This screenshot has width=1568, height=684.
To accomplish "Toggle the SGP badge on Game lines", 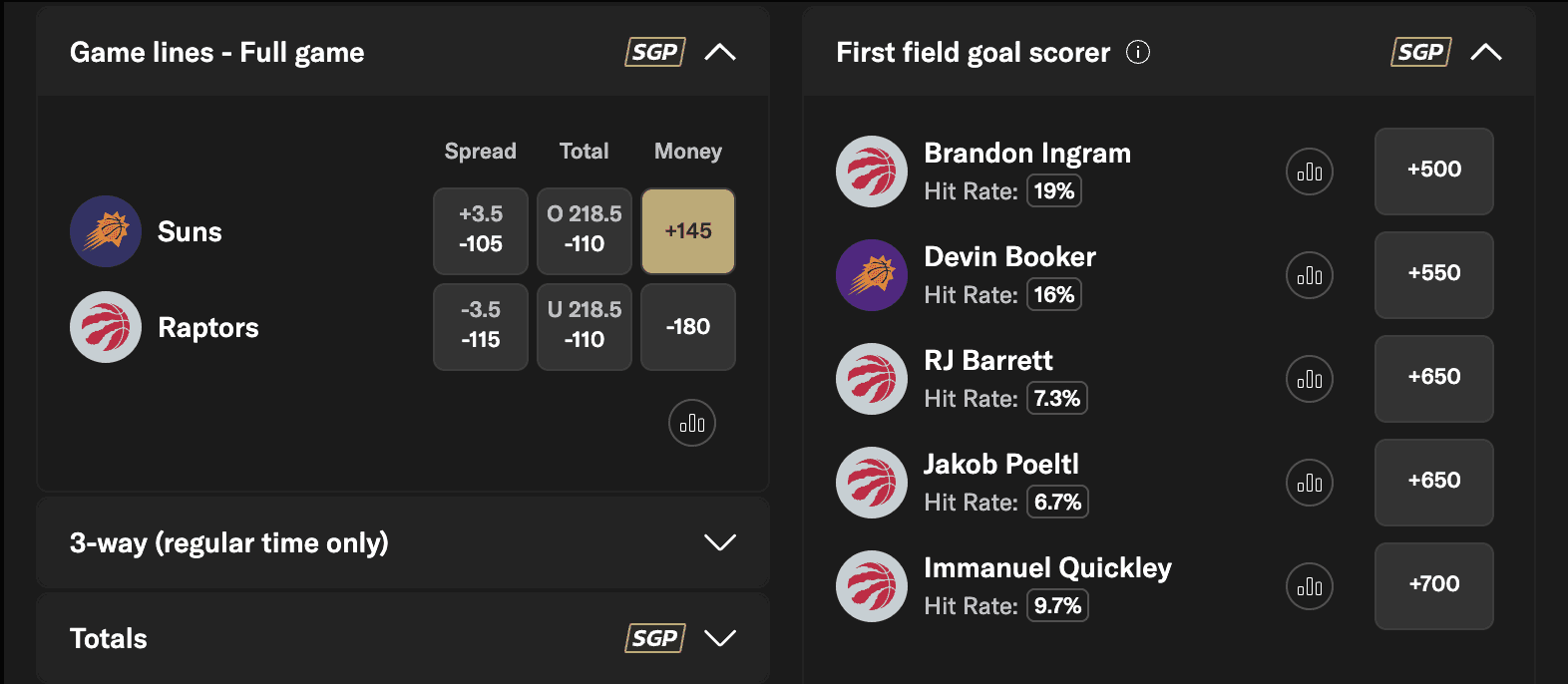I will pos(654,52).
